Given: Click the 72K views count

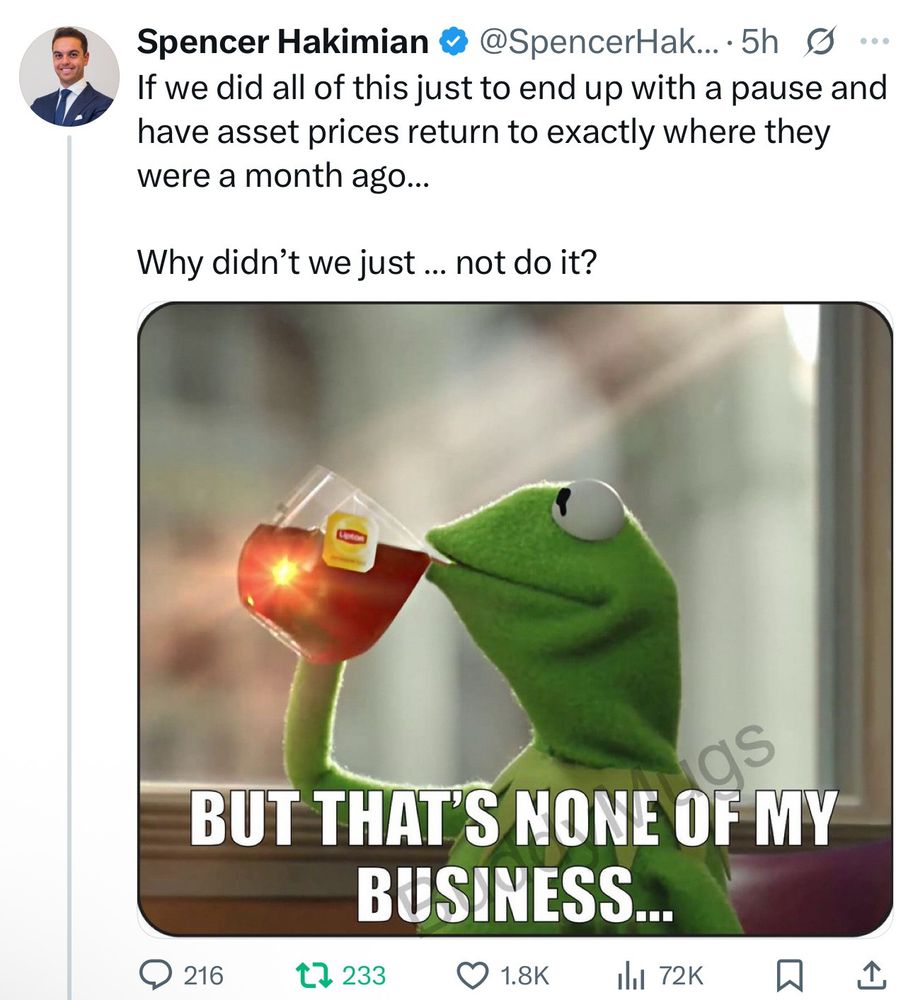Looking at the screenshot, I should click(x=681, y=976).
